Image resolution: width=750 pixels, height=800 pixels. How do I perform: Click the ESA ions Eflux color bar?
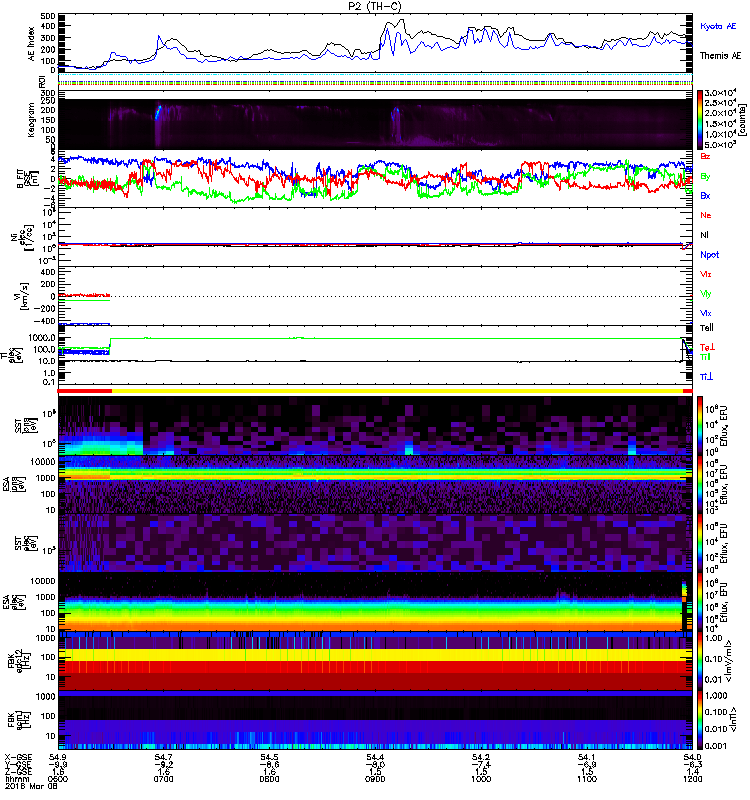[x=700, y=484]
